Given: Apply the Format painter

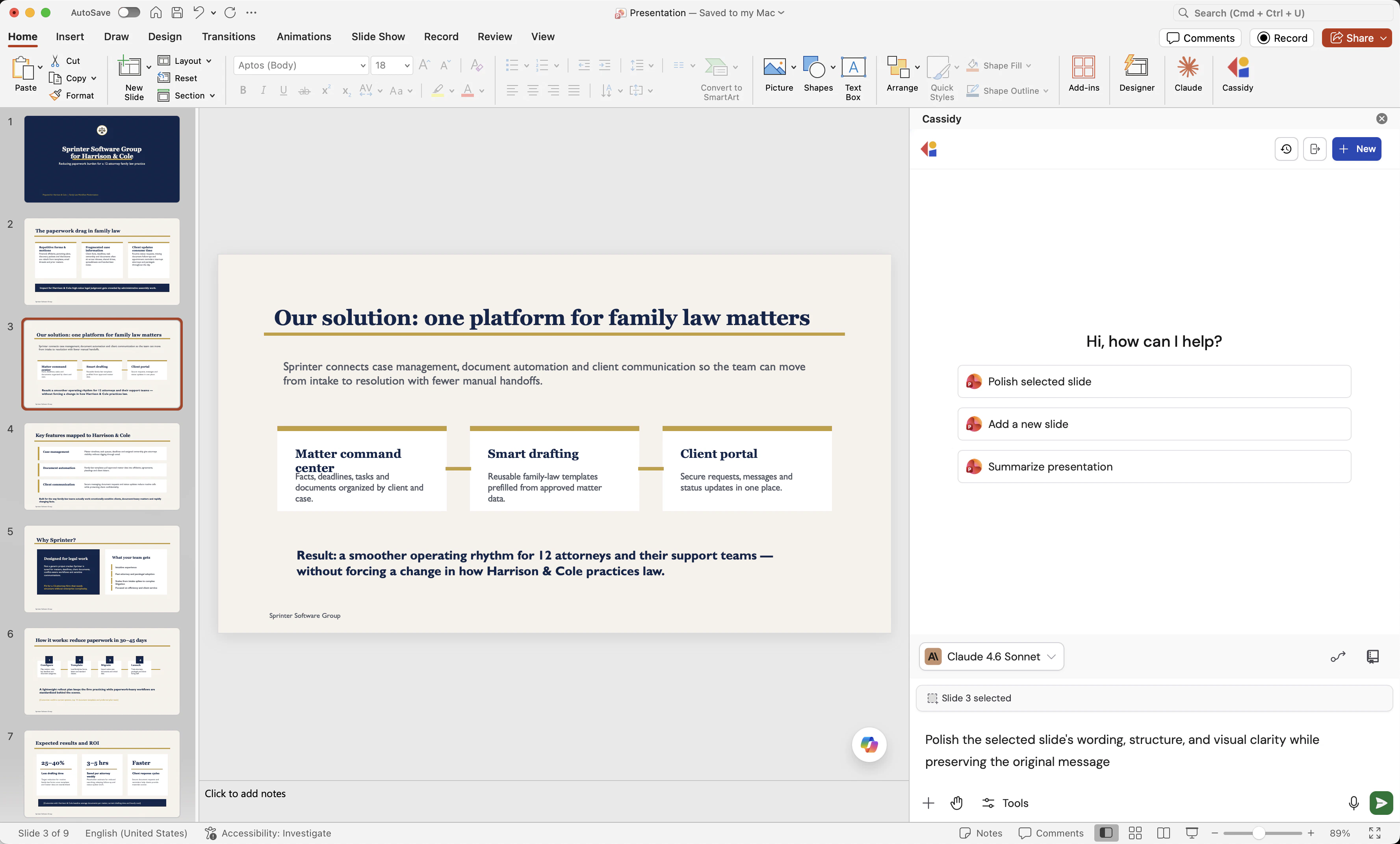Looking at the screenshot, I should 72,95.
